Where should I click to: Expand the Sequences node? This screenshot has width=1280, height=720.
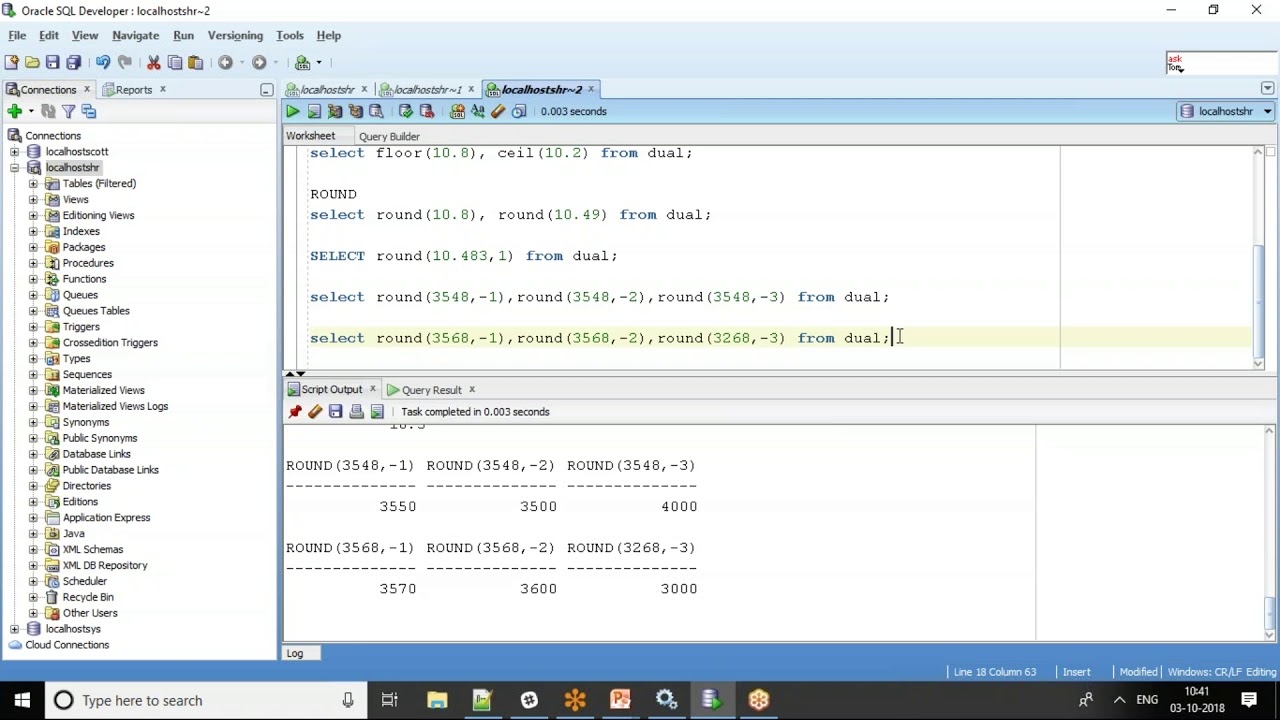(33, 375)
